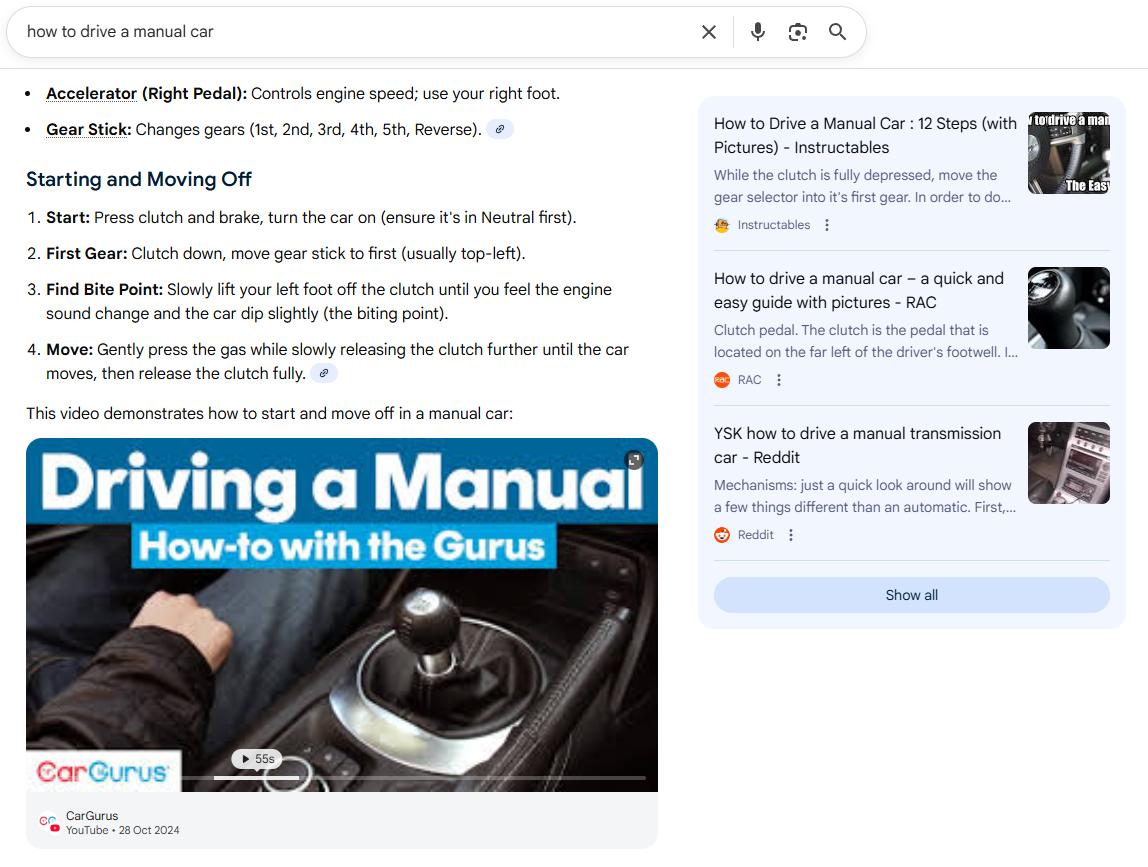Screen dimensions: 1148x867
Task: Open the Instructables 12 Steps article title
Action: (865, 135)
